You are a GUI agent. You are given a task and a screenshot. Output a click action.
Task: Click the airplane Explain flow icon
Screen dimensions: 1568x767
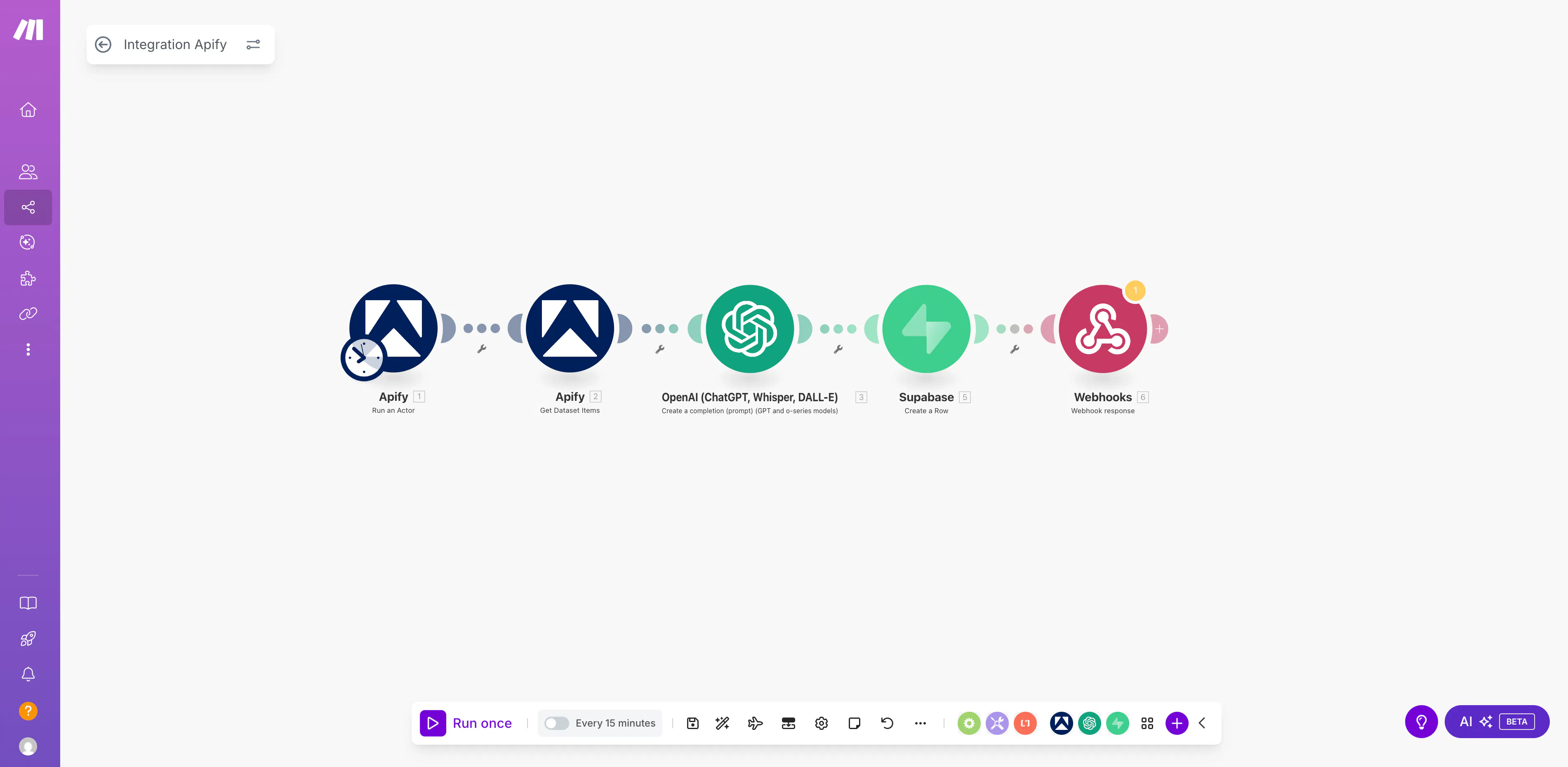[x=756, y=723]
